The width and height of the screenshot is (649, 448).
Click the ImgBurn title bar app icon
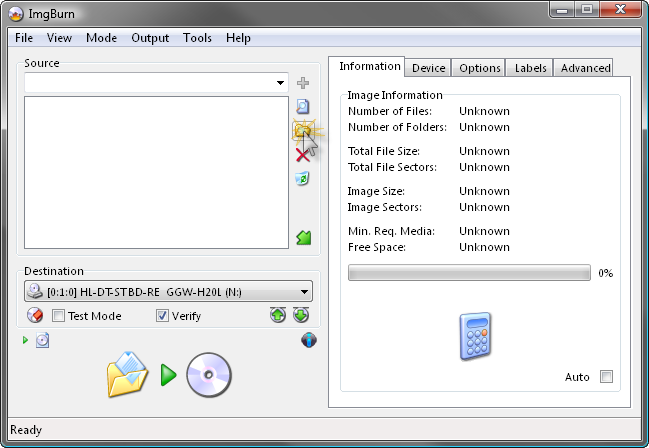[x=16, y=14]
